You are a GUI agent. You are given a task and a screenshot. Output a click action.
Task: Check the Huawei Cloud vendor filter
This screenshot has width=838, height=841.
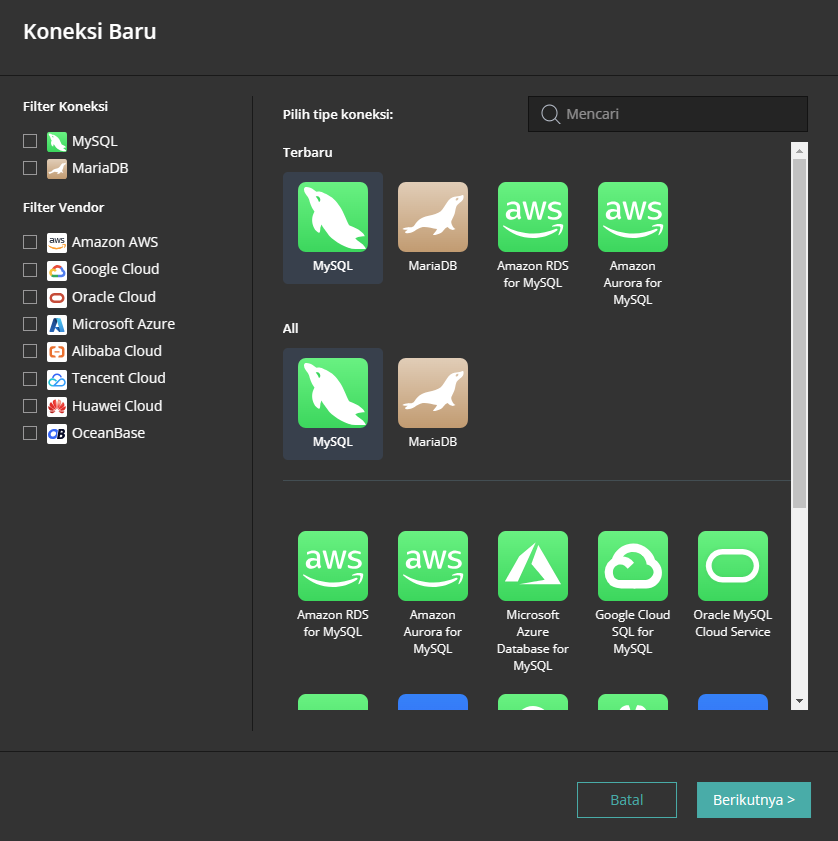tap(30, 406)
